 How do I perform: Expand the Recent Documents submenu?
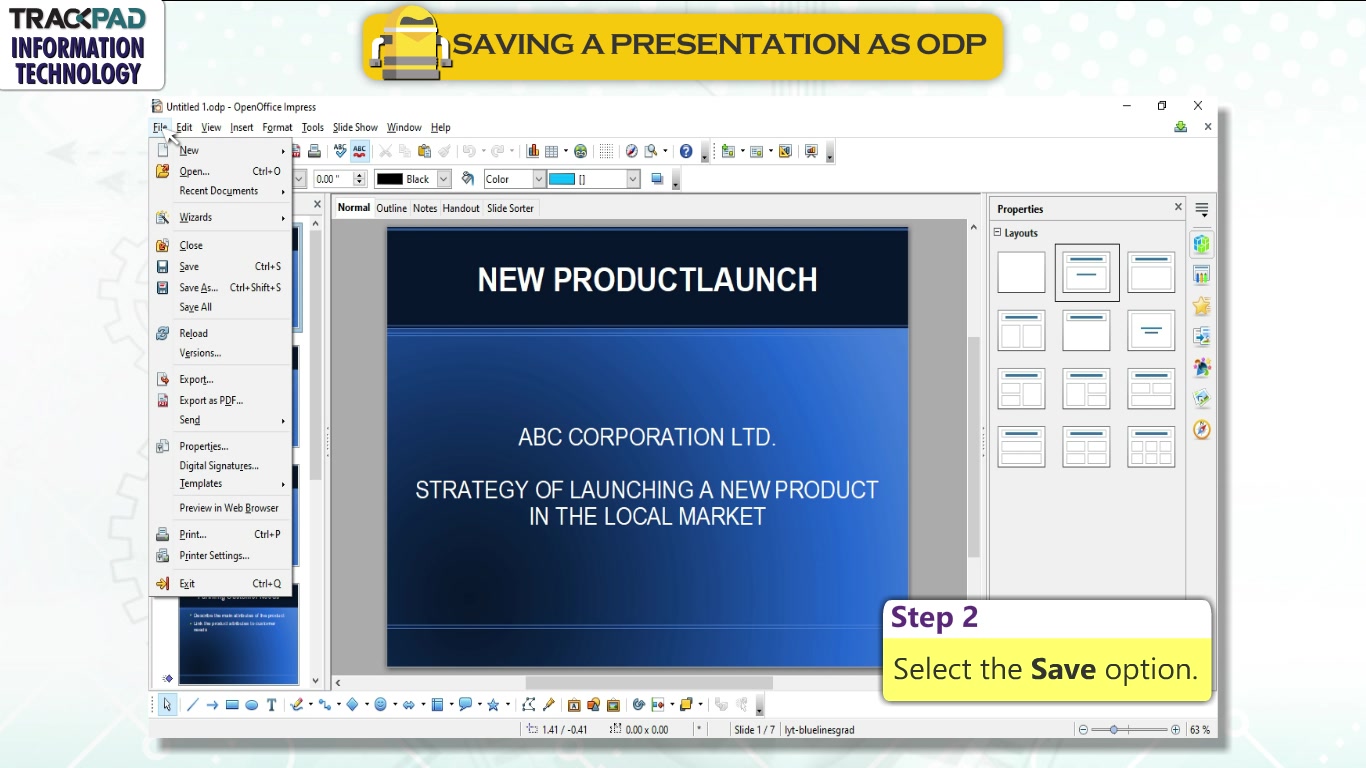[220, 191]
